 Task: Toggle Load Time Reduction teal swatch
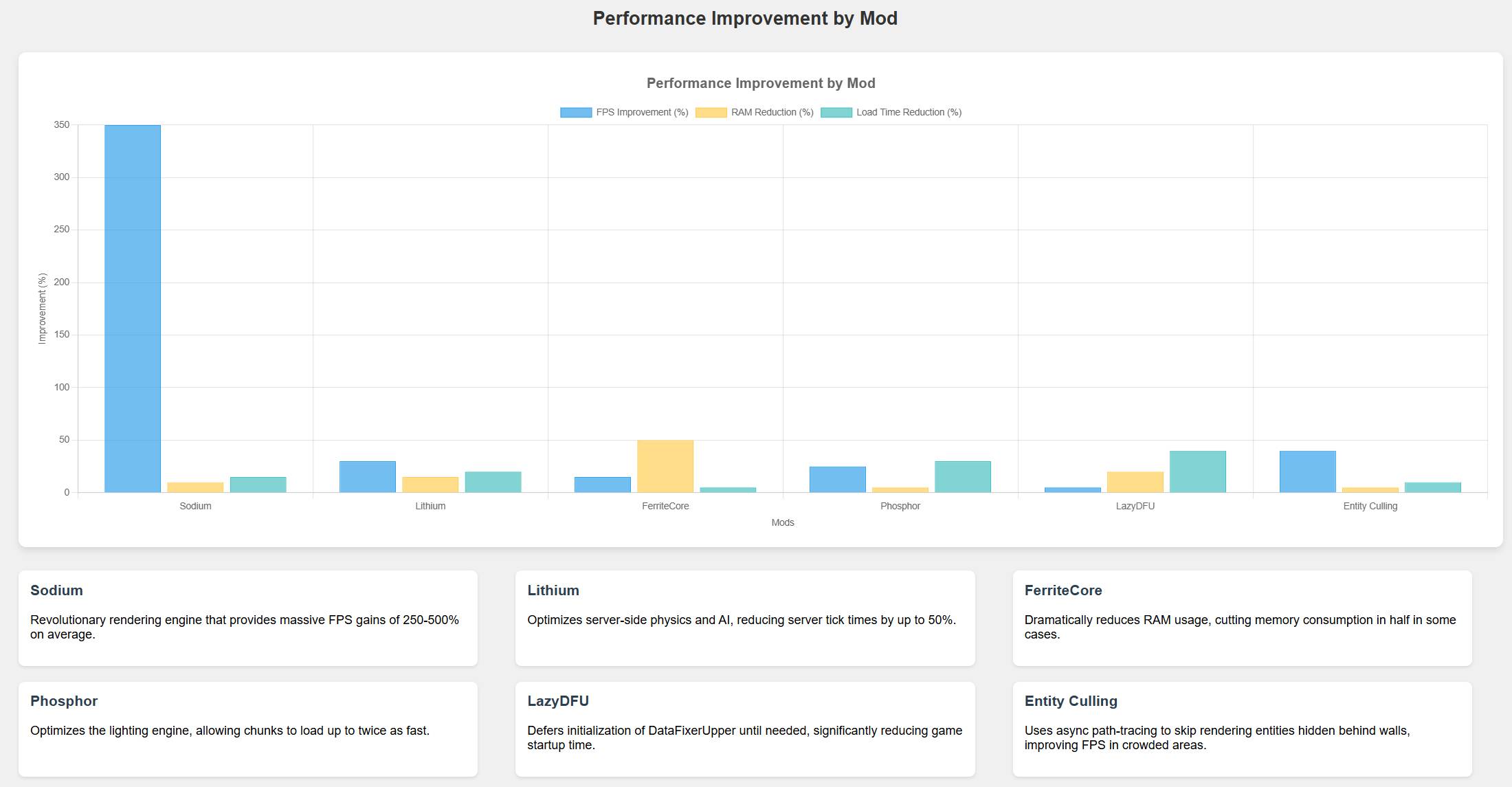click(836, 113)
